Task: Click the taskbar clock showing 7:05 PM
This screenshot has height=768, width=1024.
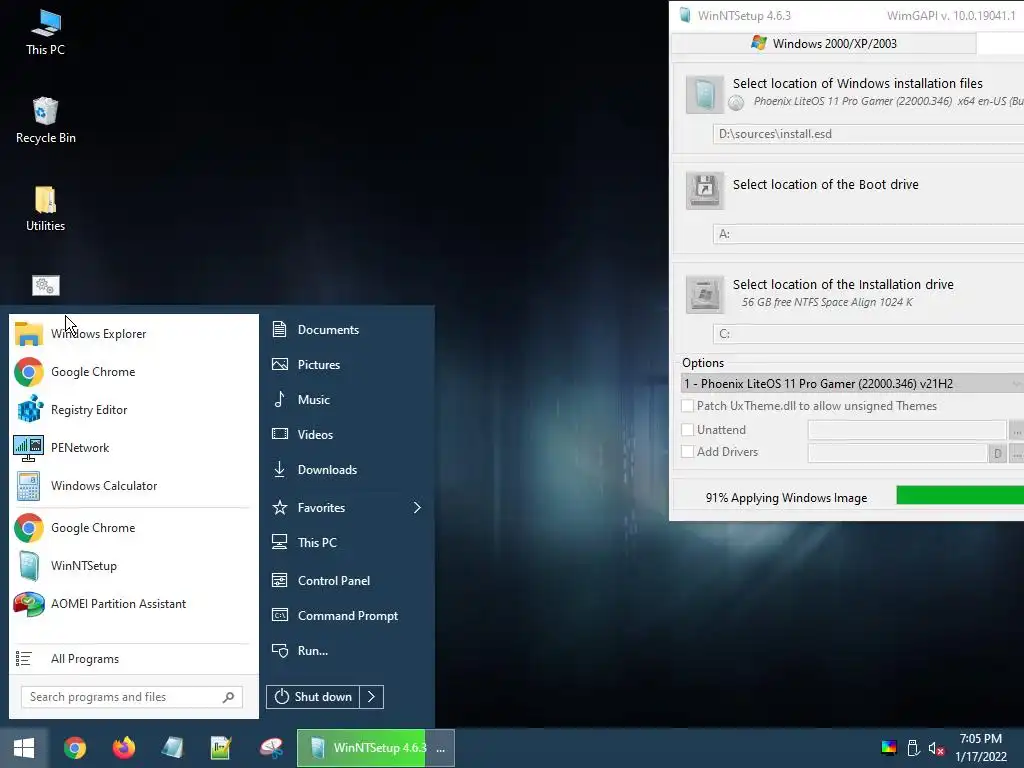Action: (980, 748)
